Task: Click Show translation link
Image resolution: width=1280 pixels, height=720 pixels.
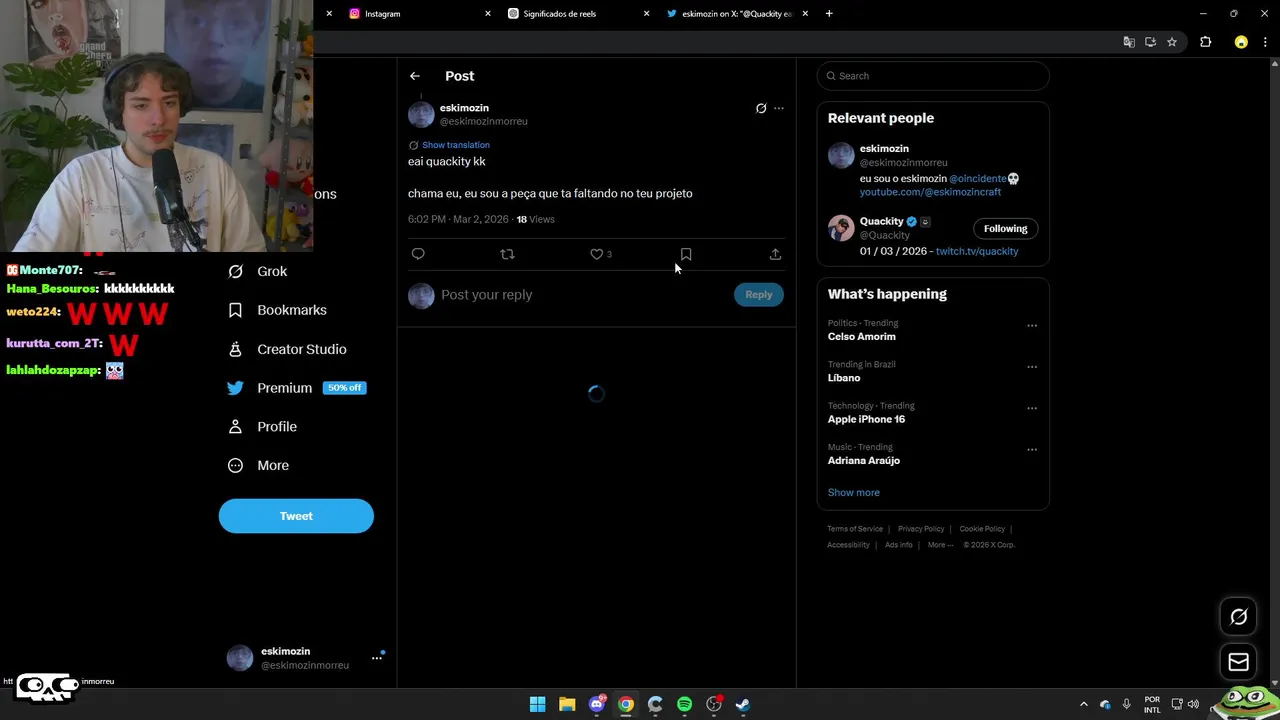Action: (x=456, y=145)
